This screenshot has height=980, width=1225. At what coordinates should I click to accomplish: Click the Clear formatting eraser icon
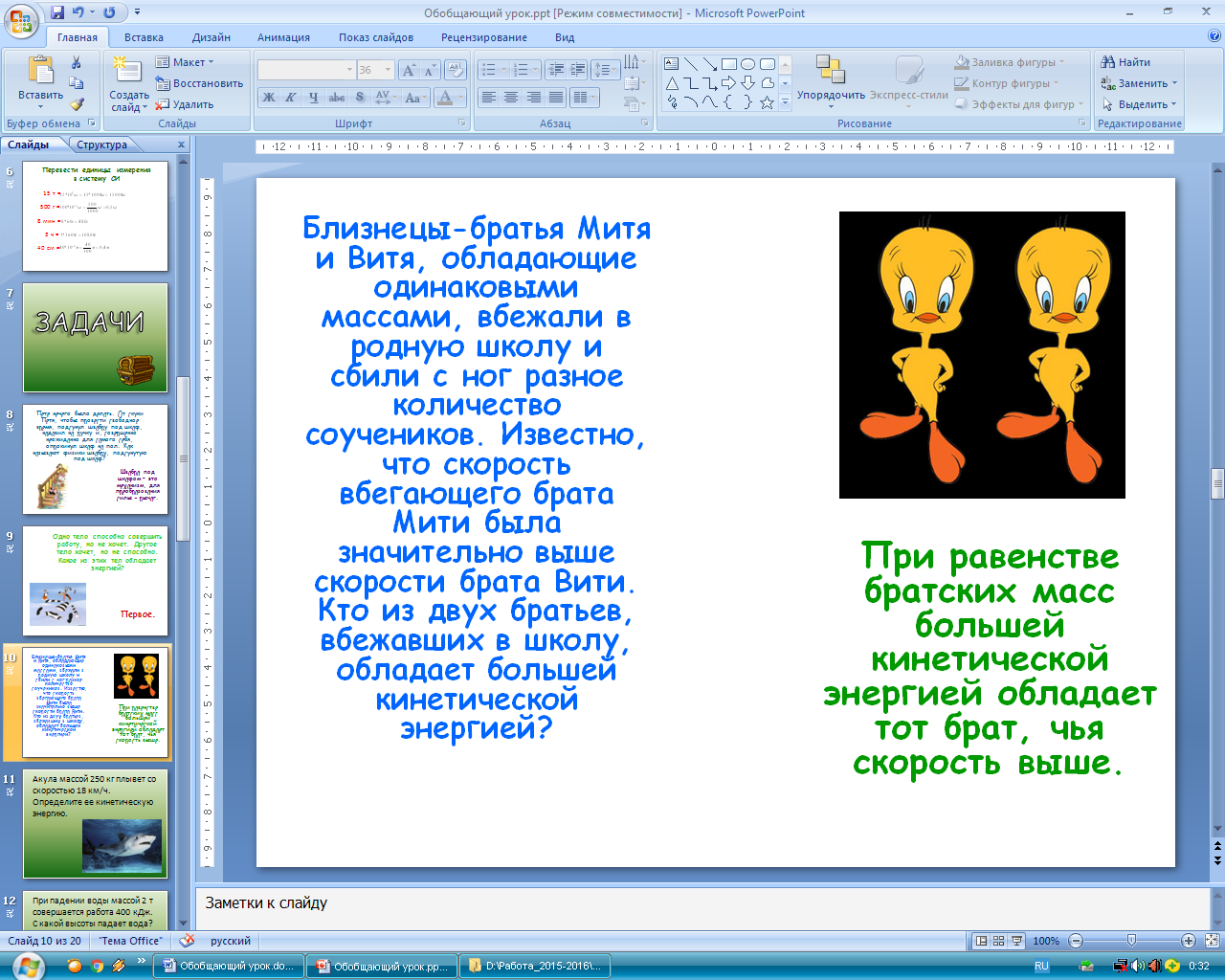pyautogui.click(x=457, y=70)
